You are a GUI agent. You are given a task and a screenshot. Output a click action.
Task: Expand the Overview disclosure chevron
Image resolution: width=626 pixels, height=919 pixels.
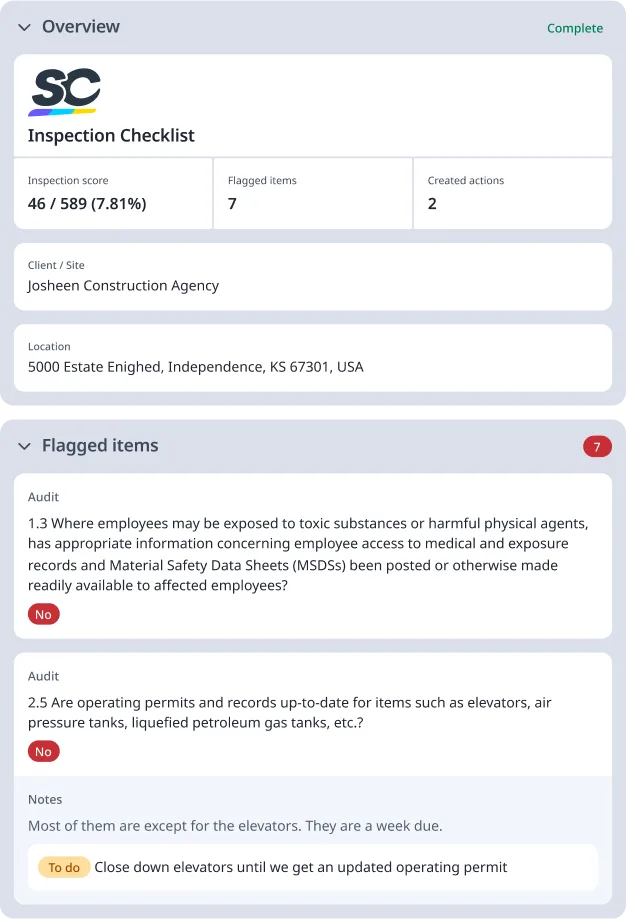point(24,28)
